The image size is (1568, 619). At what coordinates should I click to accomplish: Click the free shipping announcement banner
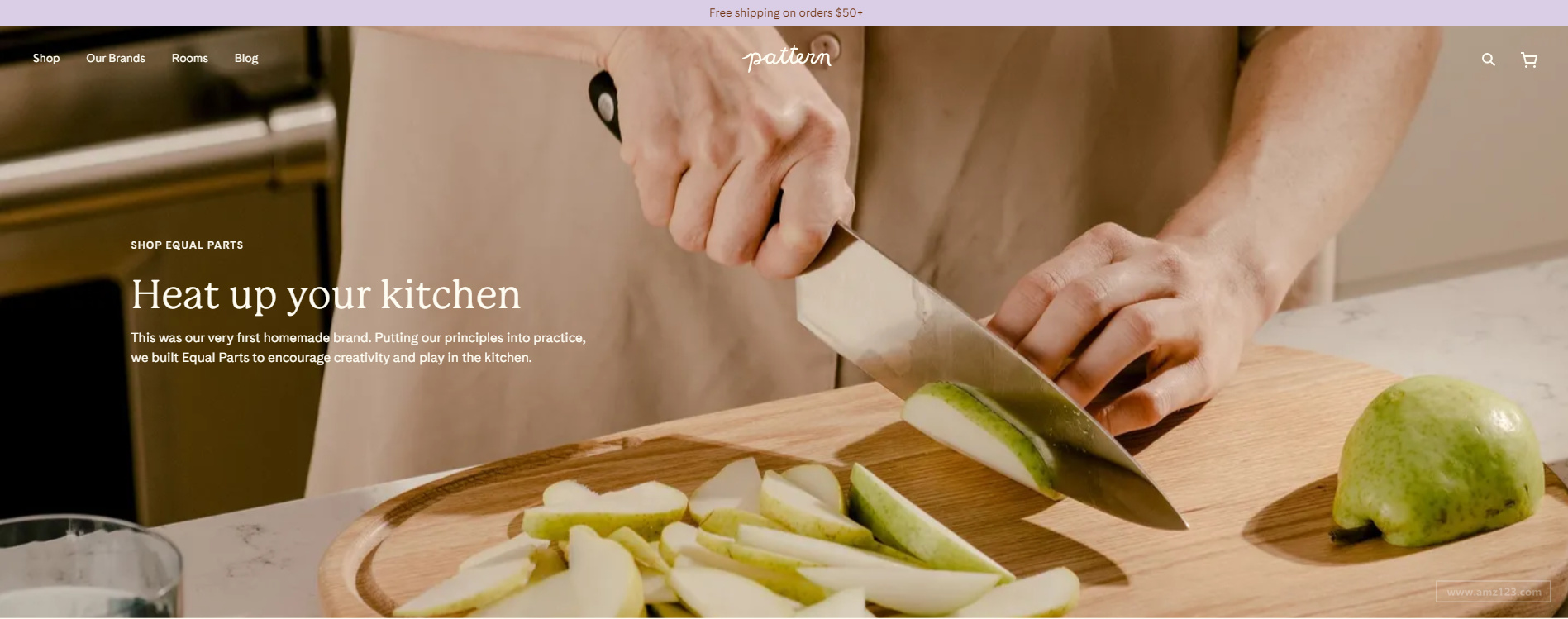tap(784, 12)
